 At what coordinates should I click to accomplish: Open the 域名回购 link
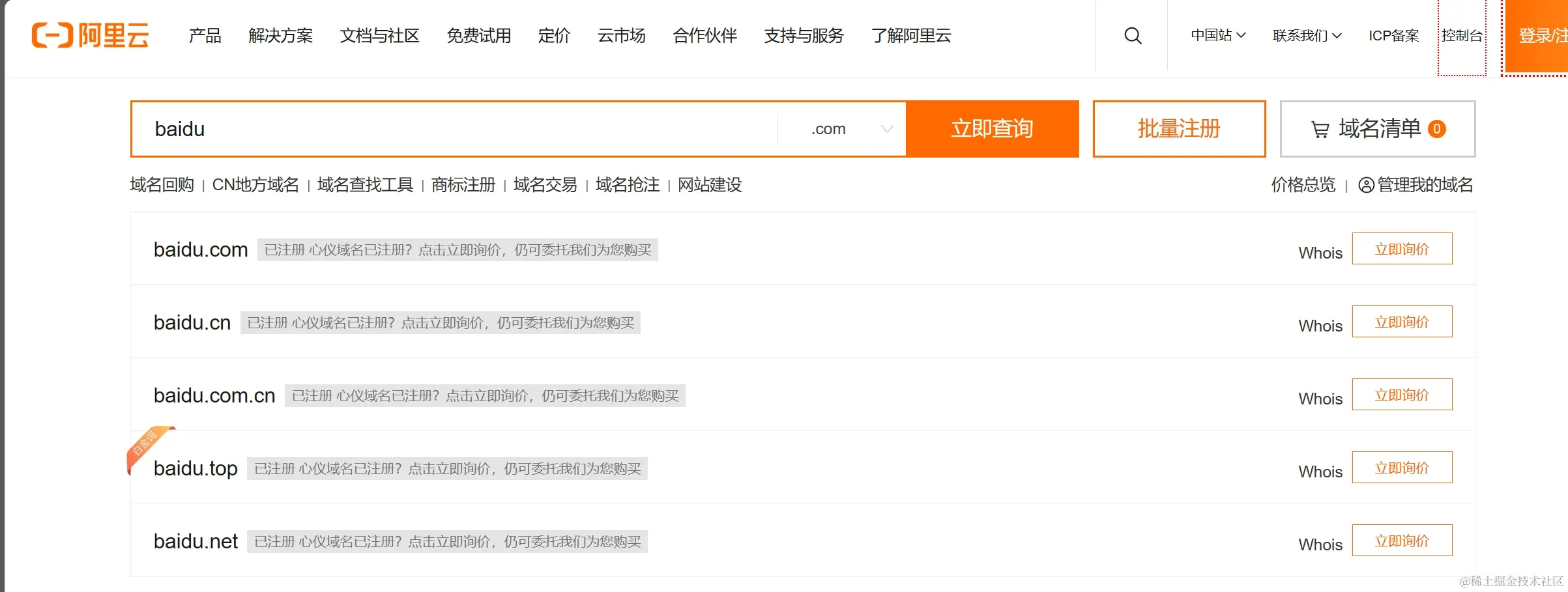pyautogui.click(x=162, y=185)
